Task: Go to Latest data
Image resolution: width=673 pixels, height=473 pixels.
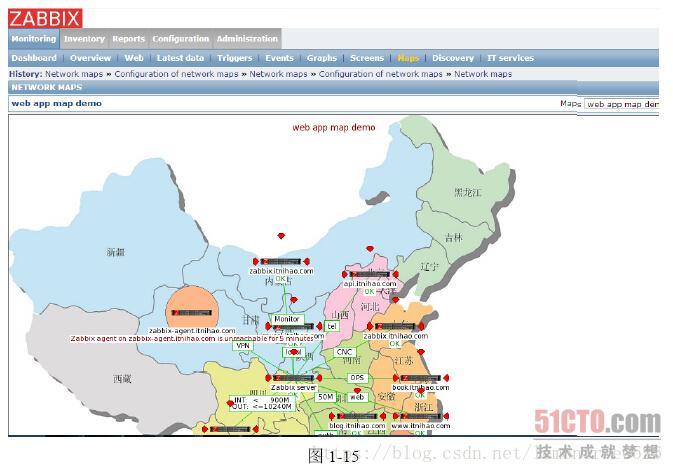Action: pyautogui.click(x=180, y=58)
